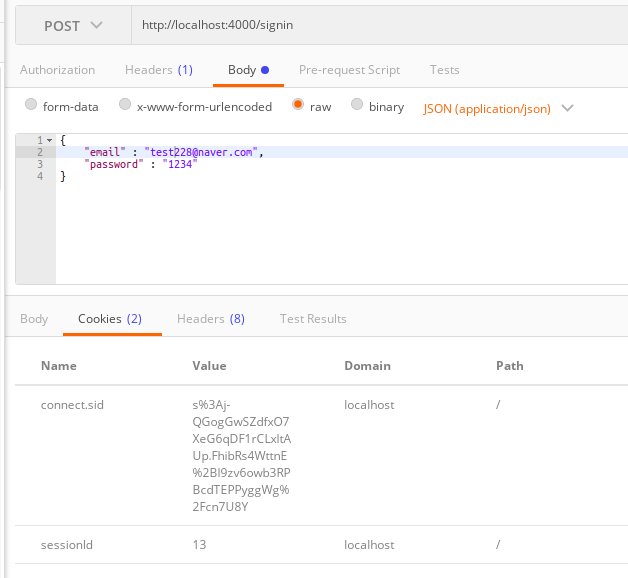Viewport: 628px width, 578px height.
Task: Choose the x-www-form-urlencoded option
Action: (x=125, y=105)
